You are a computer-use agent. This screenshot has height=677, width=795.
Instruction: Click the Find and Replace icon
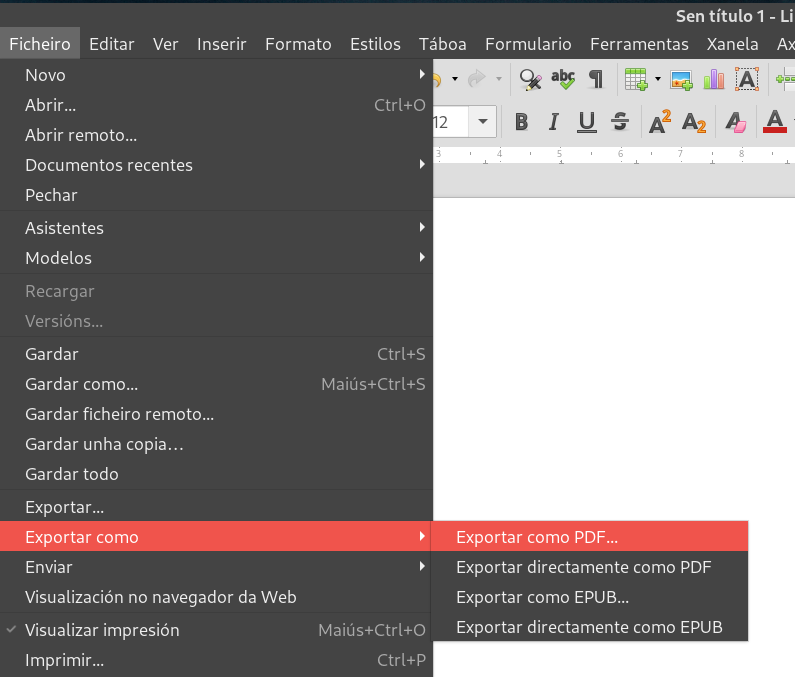click(530, 79)
